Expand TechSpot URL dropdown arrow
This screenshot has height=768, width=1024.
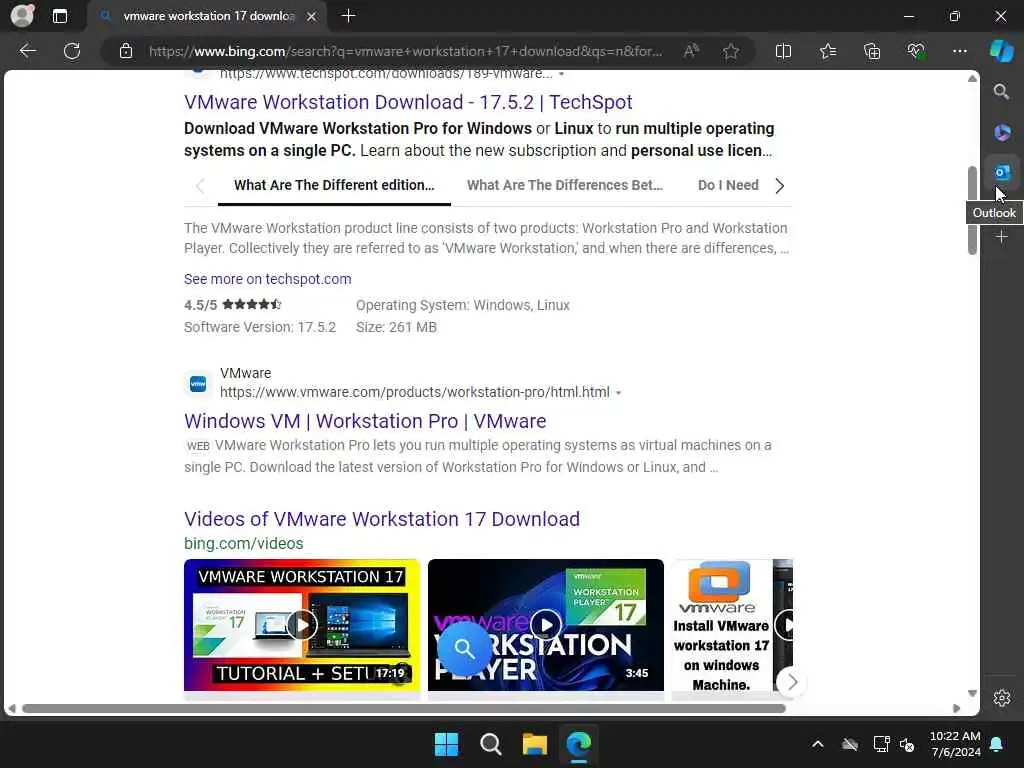coord(562,74)
